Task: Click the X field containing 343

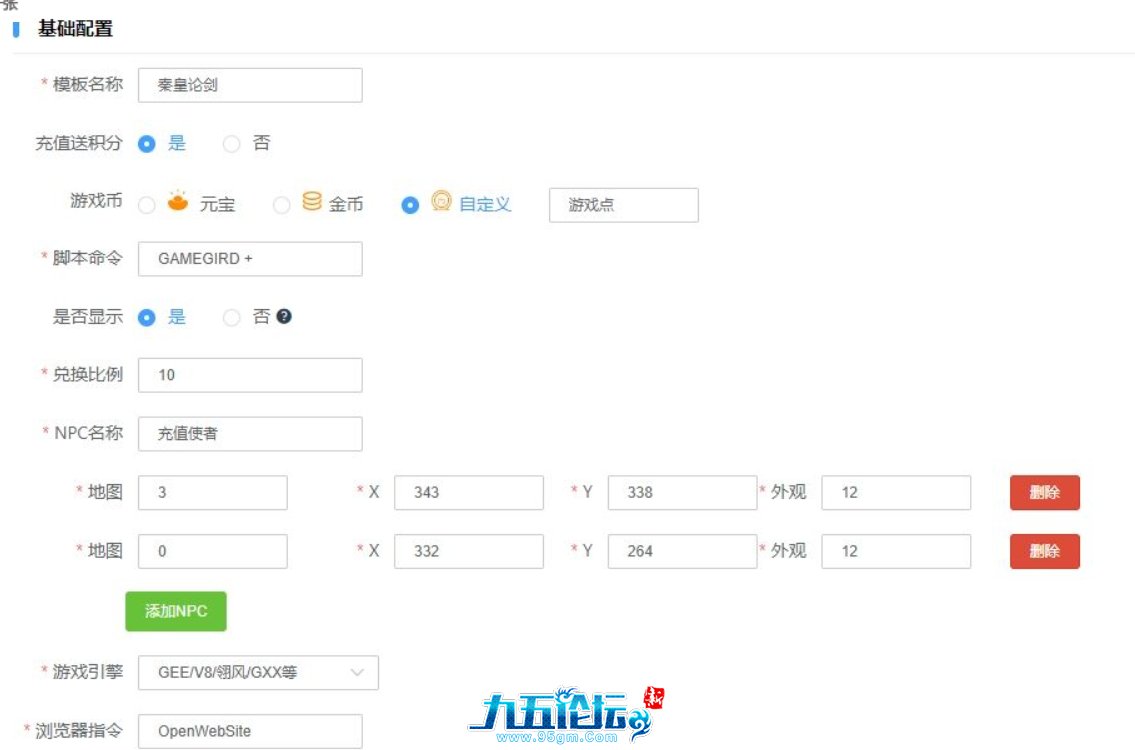Action: coord(469,492)
